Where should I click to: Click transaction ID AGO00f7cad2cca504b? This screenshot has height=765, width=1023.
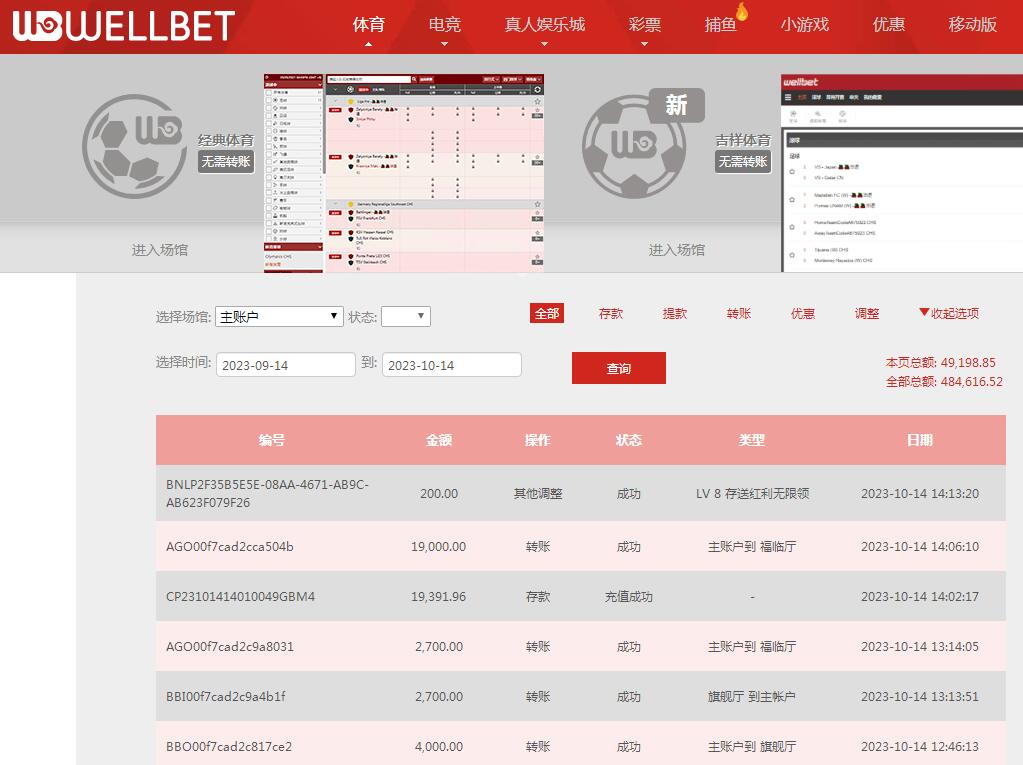point(230,547)
